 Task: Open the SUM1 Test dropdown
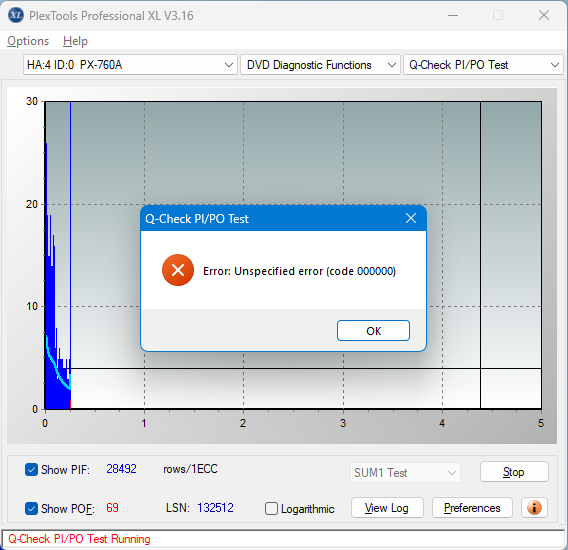[405, 472]
